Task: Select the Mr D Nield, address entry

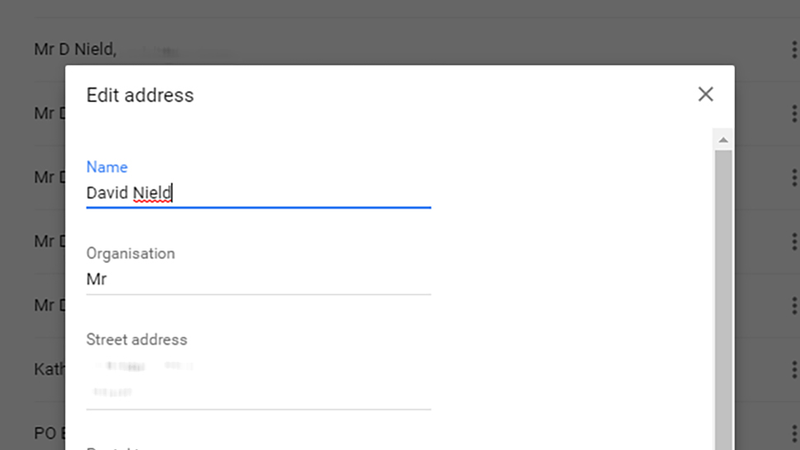Action: [76, 49]
